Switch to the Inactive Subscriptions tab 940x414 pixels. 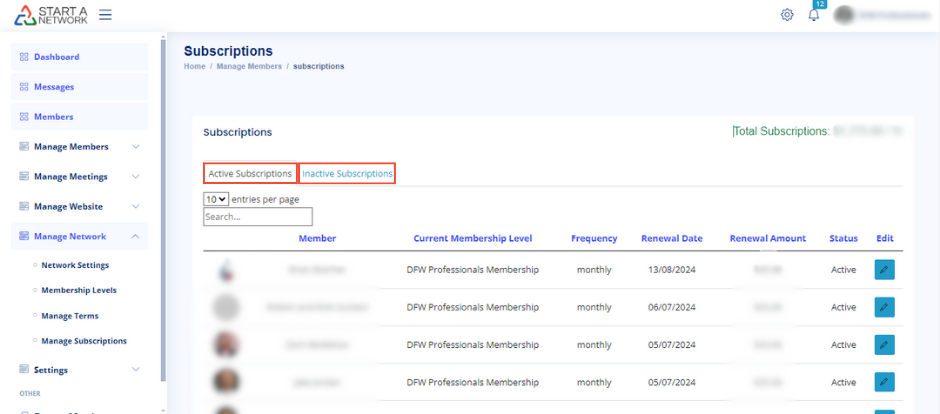pos(347,174)
